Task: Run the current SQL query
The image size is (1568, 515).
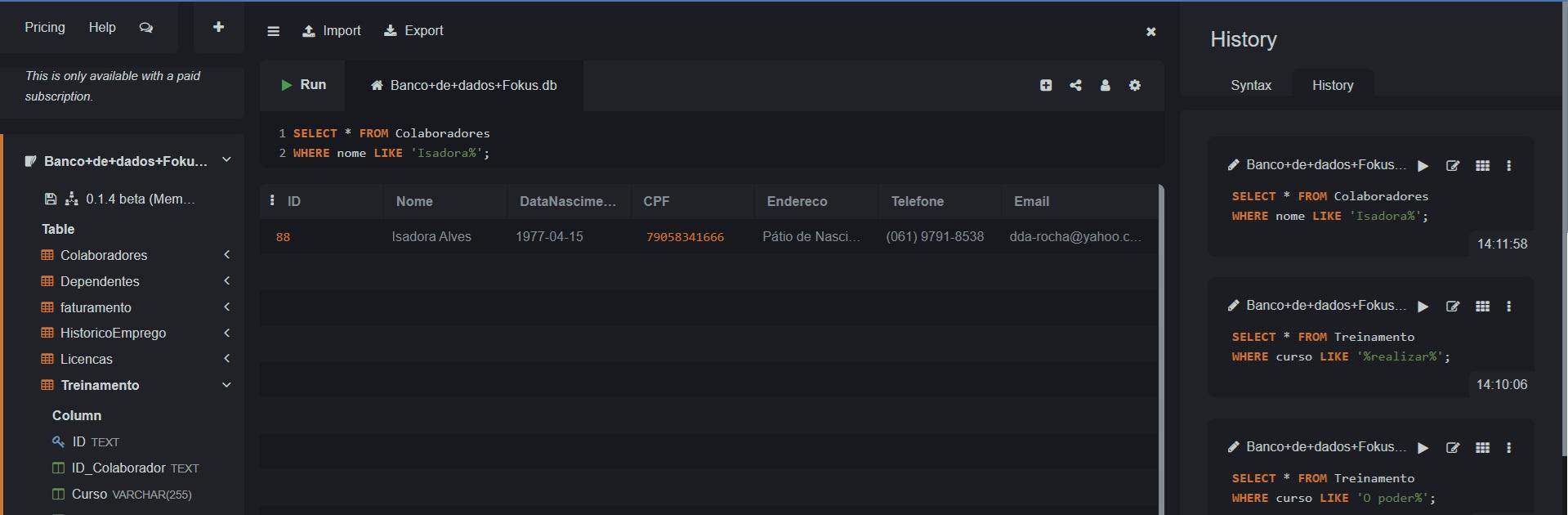Action: [303, 85]
